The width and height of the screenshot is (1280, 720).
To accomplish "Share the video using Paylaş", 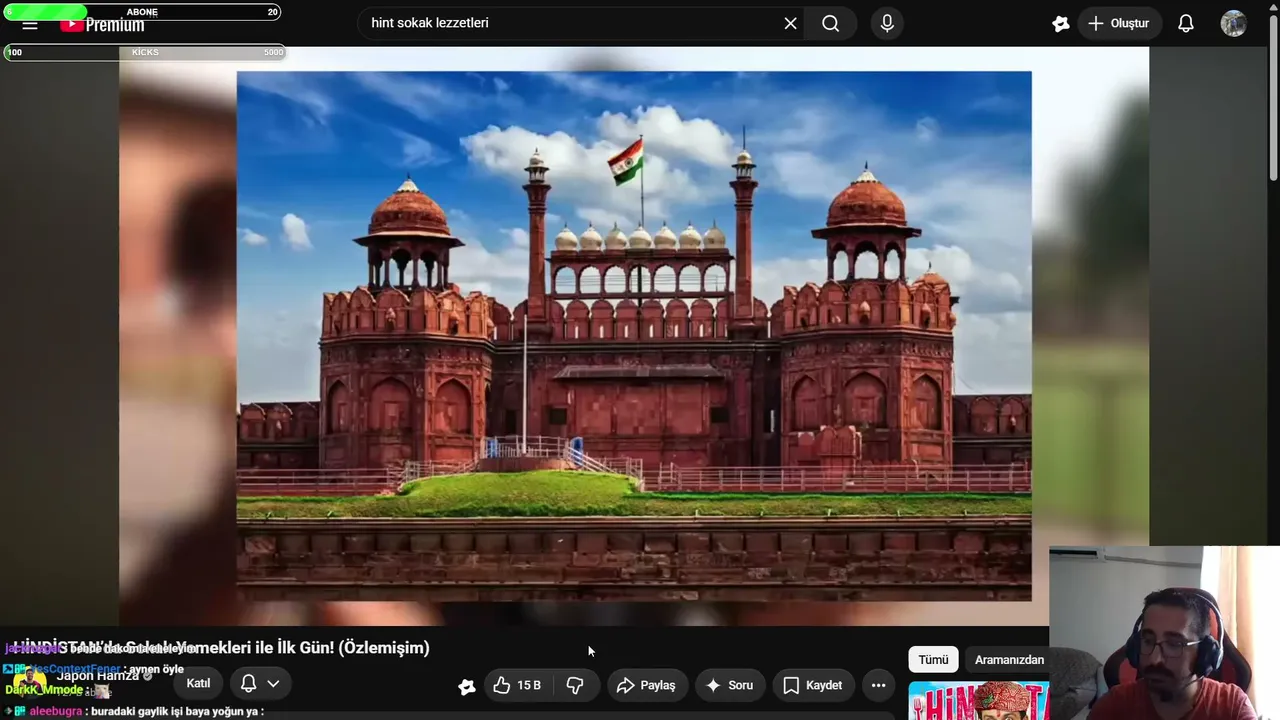I will coord(646,685).
